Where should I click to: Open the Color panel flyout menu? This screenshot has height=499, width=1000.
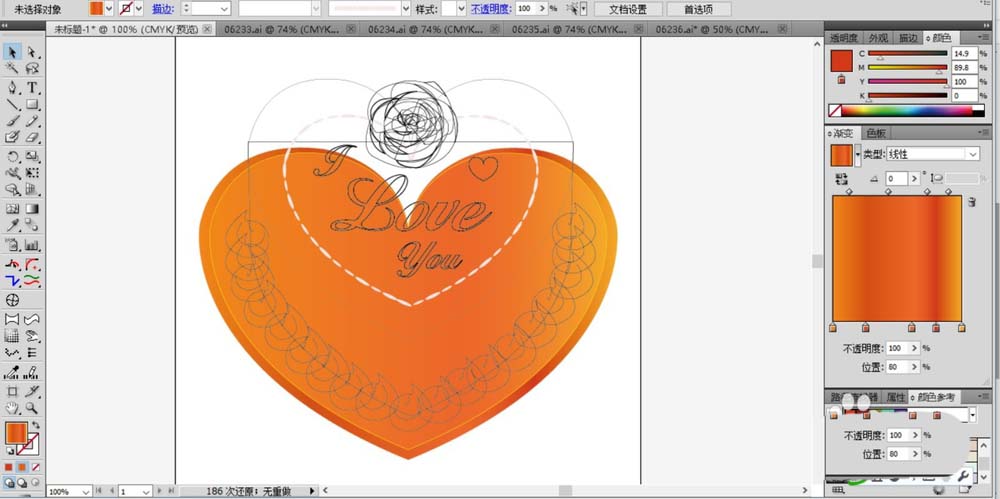tap(982, 38)
